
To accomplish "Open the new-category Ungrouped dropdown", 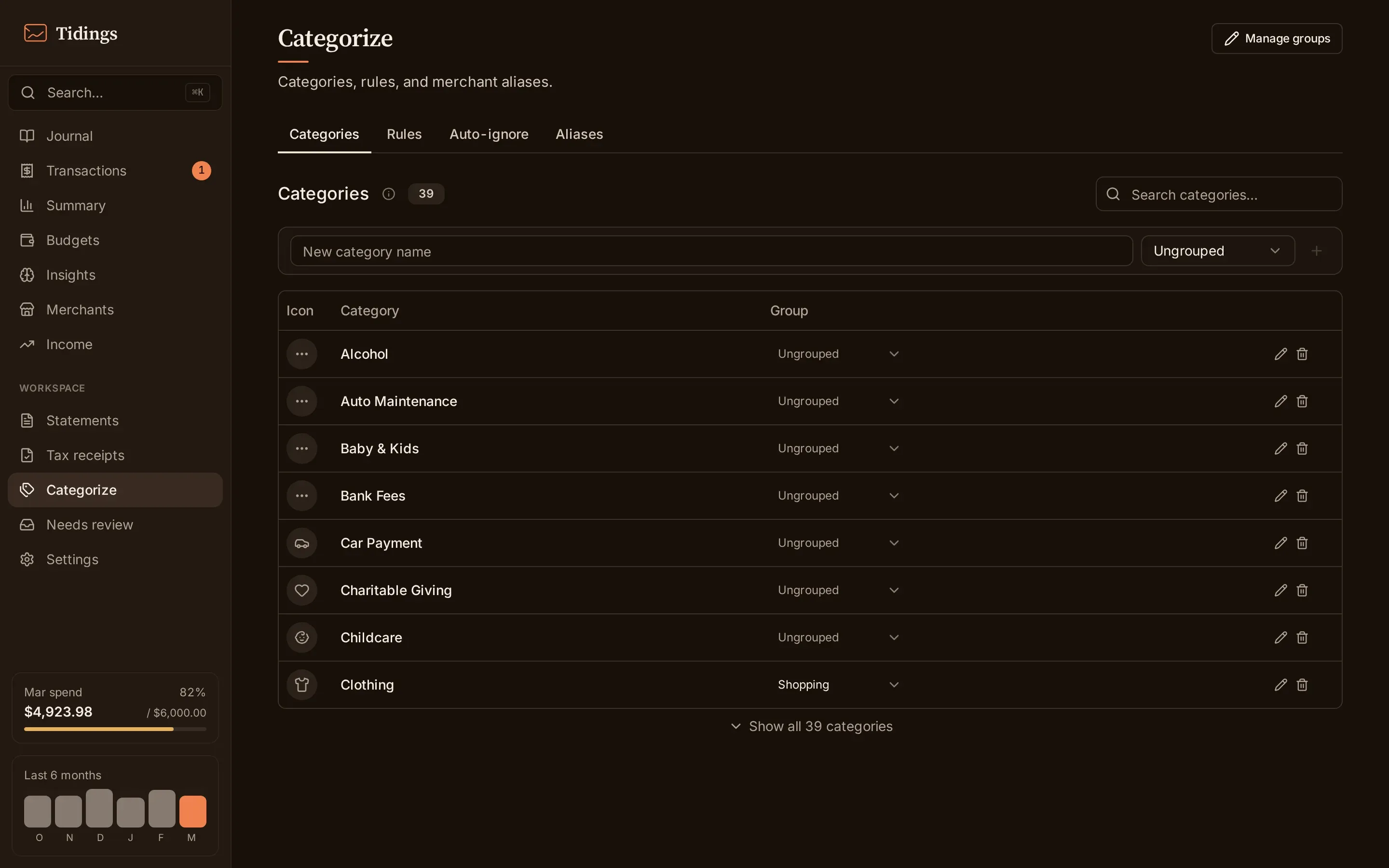I will (x=1217, y=251).
